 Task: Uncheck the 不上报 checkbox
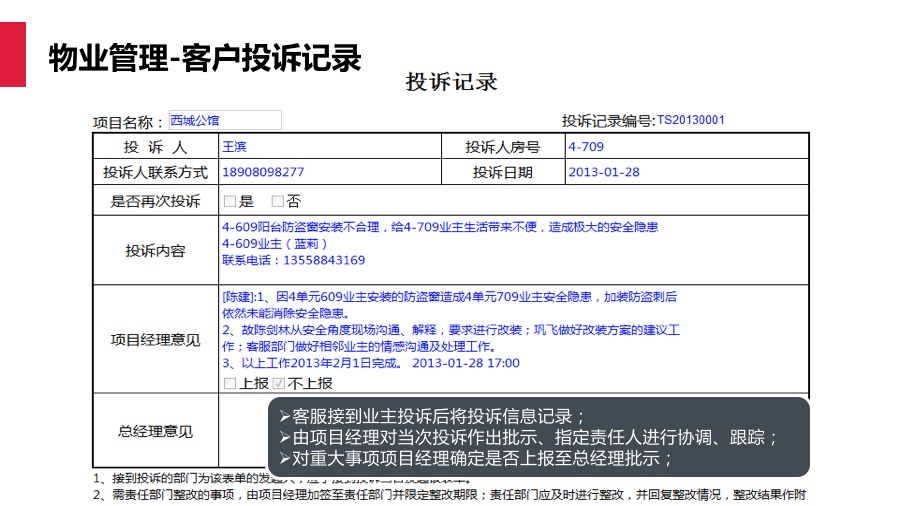tap(279, 383)
